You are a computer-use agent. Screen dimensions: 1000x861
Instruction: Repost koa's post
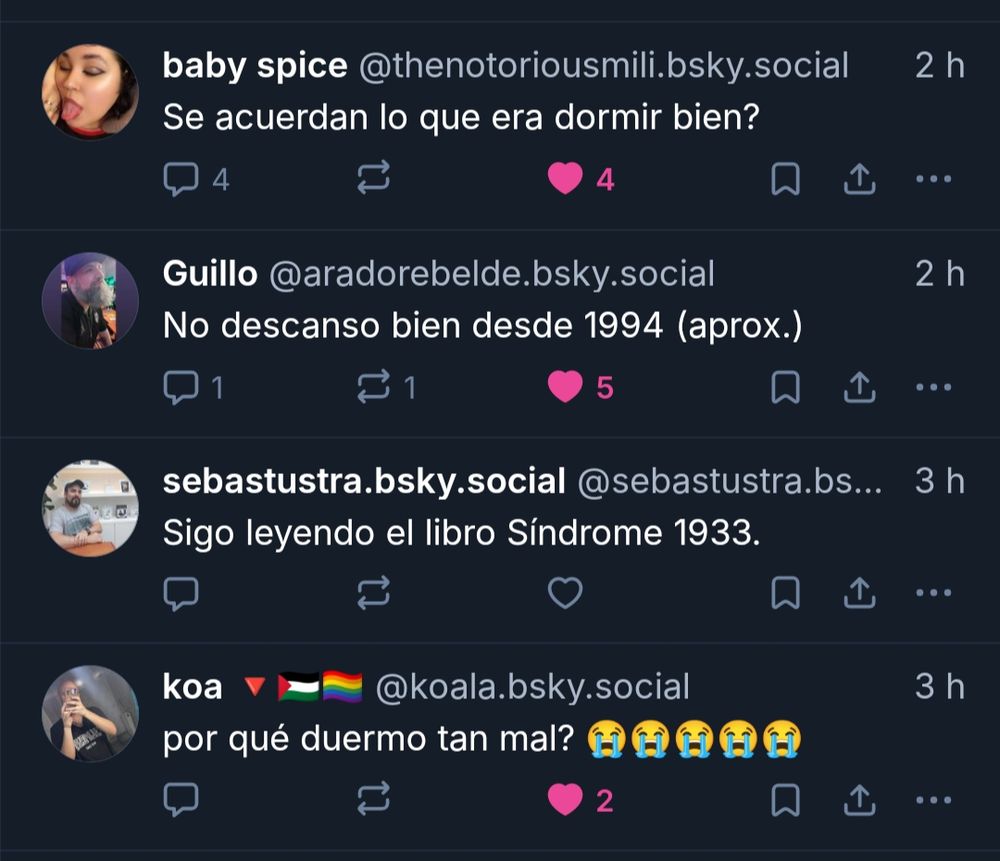coord(373,799)
